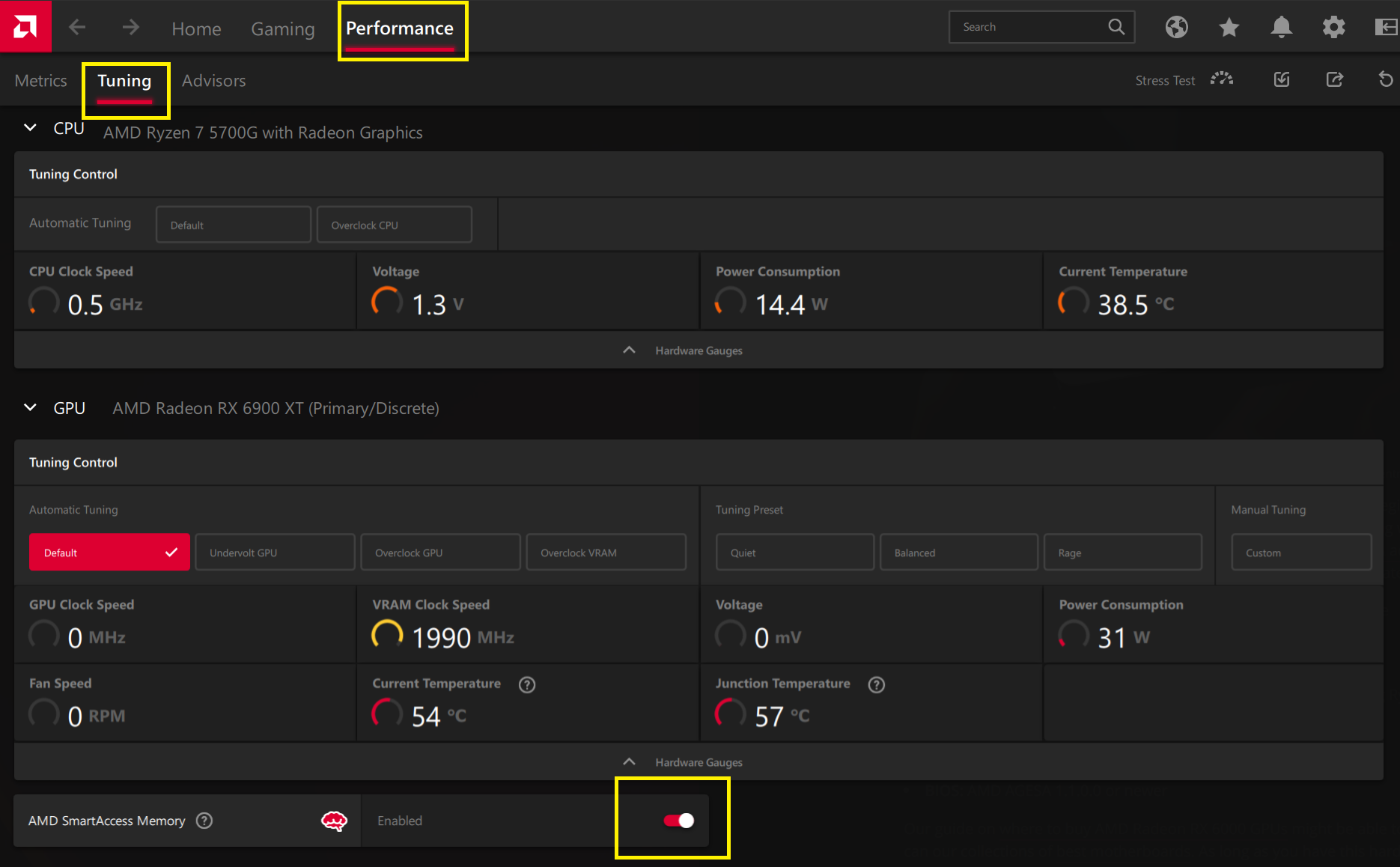Click the export profile icon
This screenshot has height=867, width=1400.
[x=1334, y=79]
